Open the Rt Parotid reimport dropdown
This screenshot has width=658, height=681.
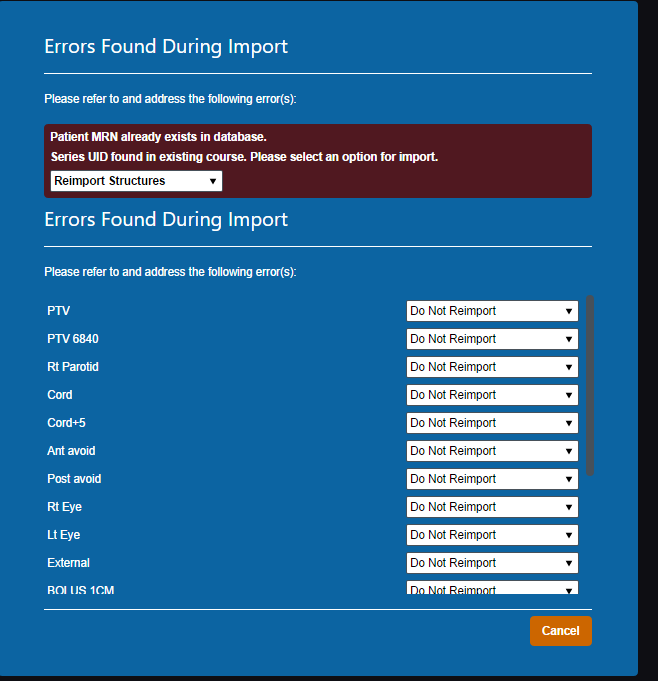pos(492,367)
